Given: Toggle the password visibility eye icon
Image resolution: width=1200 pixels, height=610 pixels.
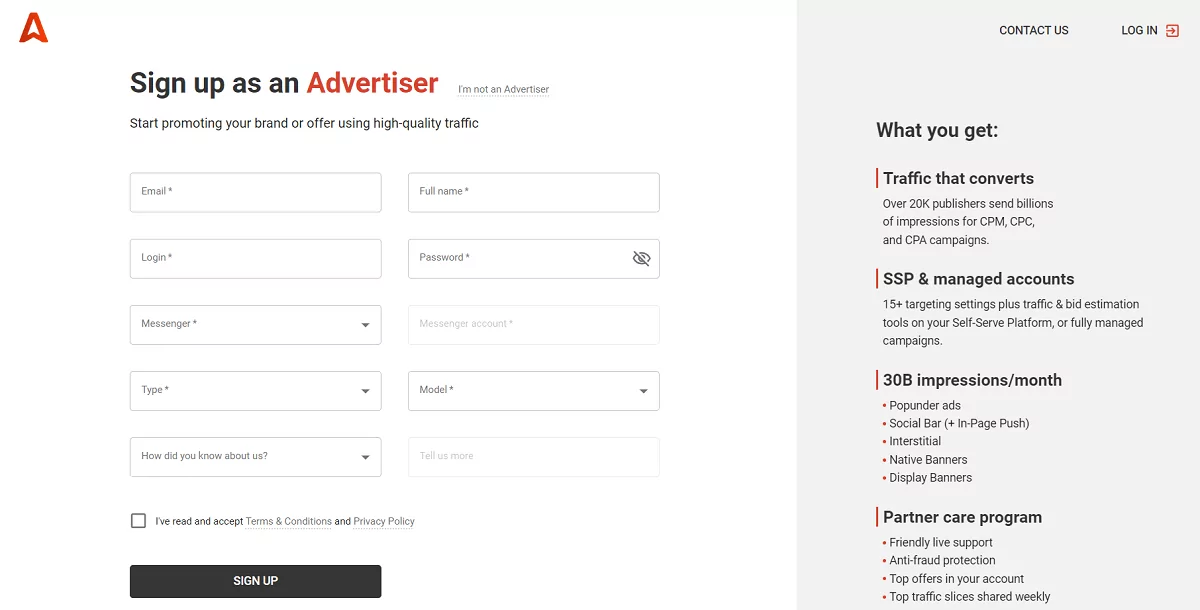Looking at the screenshot, I should [x=641, y=258].
